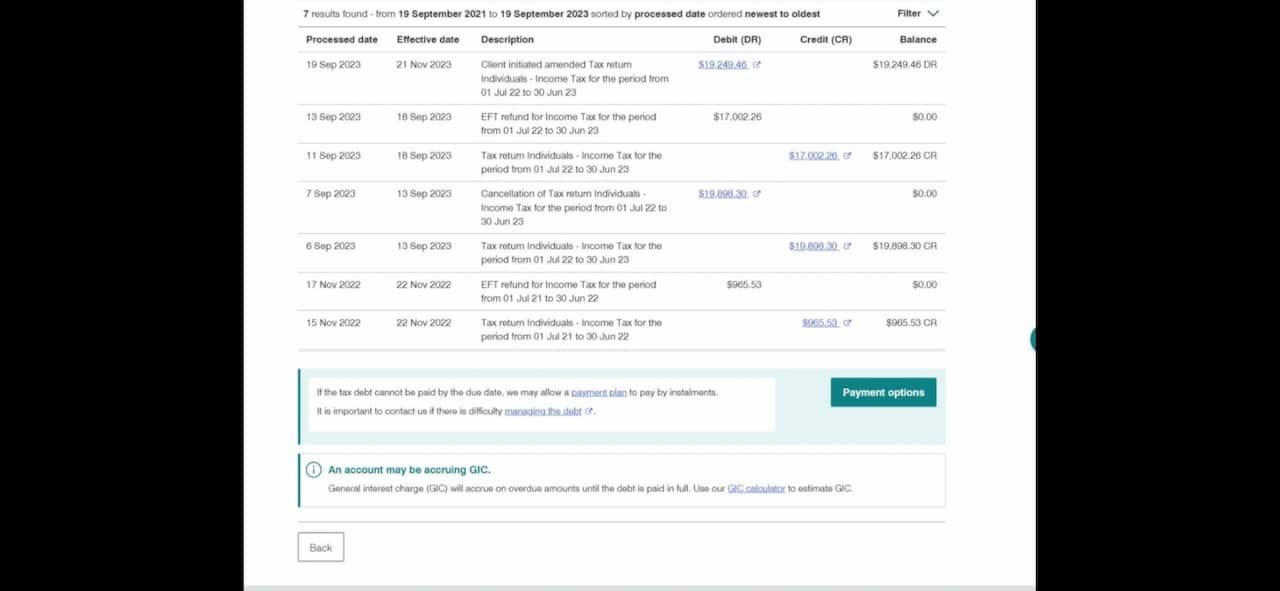Open the 'managing the debt' link
Image resolution: width=1280 pixels, height=591 pixels.
coord(543,412)
